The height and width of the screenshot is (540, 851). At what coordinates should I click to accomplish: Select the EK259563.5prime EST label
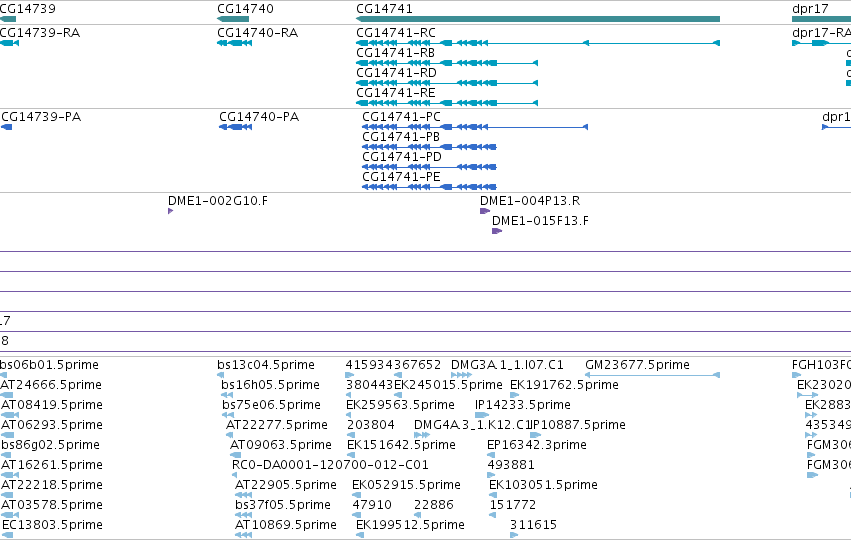coord(401,405)
